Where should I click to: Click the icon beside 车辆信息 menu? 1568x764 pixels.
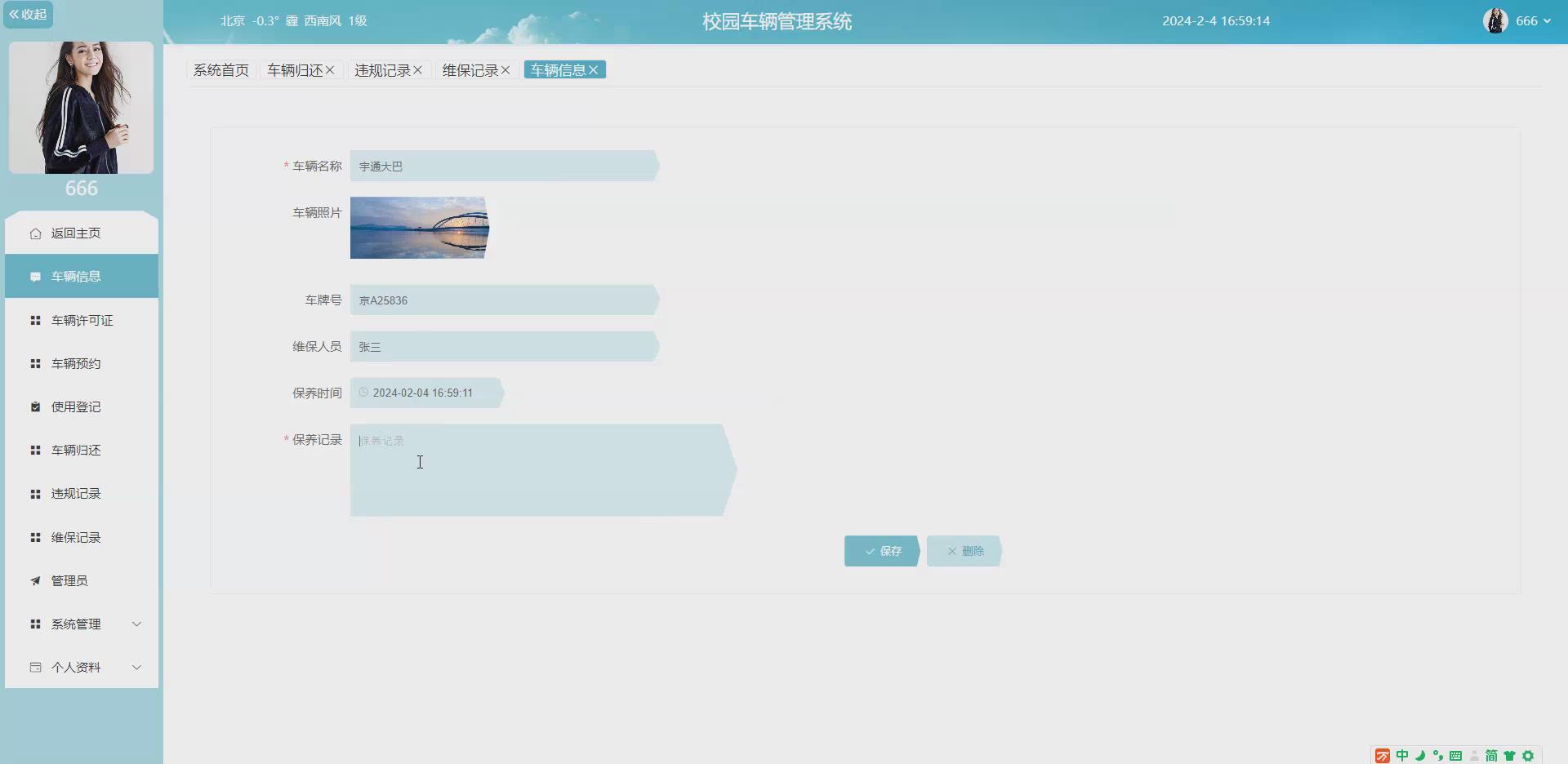click(35, 277)
